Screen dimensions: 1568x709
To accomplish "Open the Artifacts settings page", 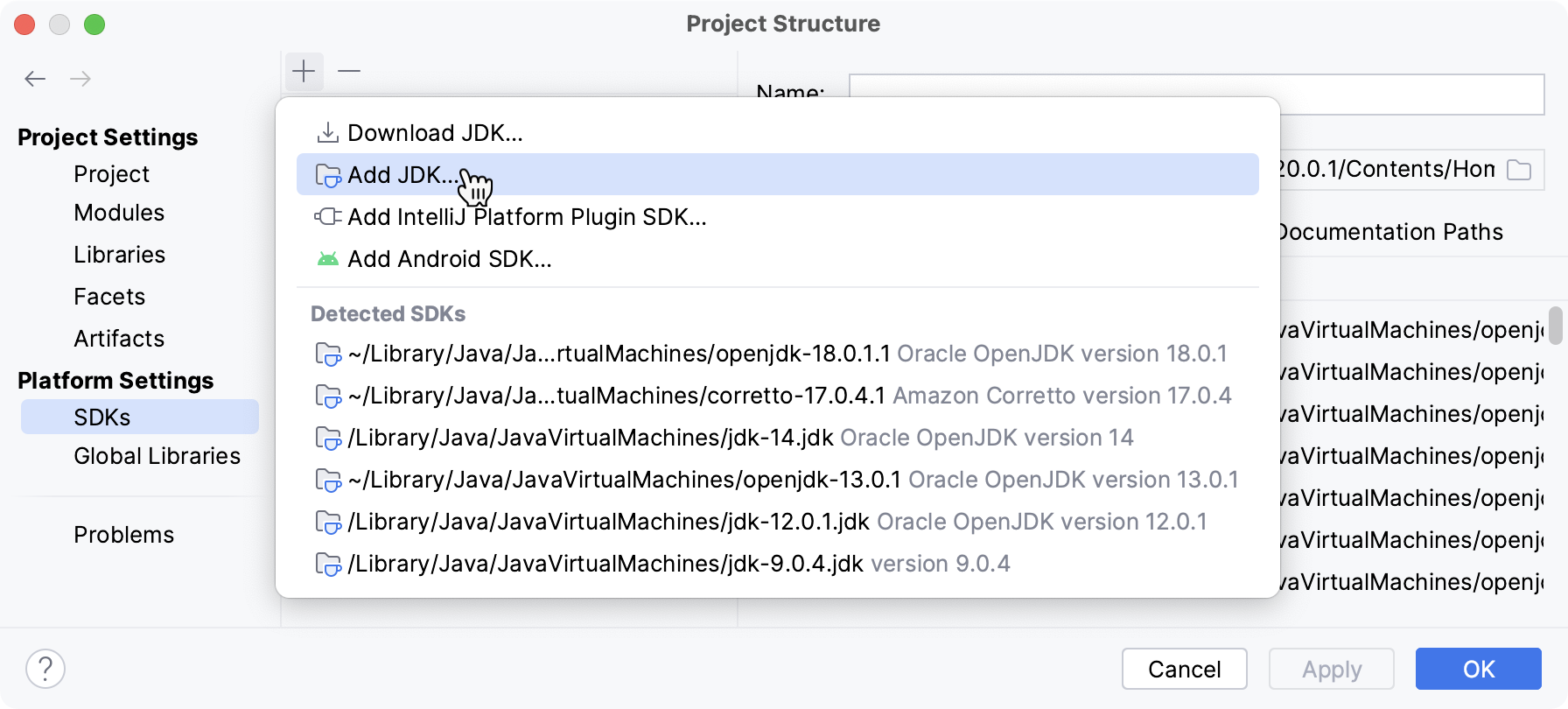I will 119,339.
